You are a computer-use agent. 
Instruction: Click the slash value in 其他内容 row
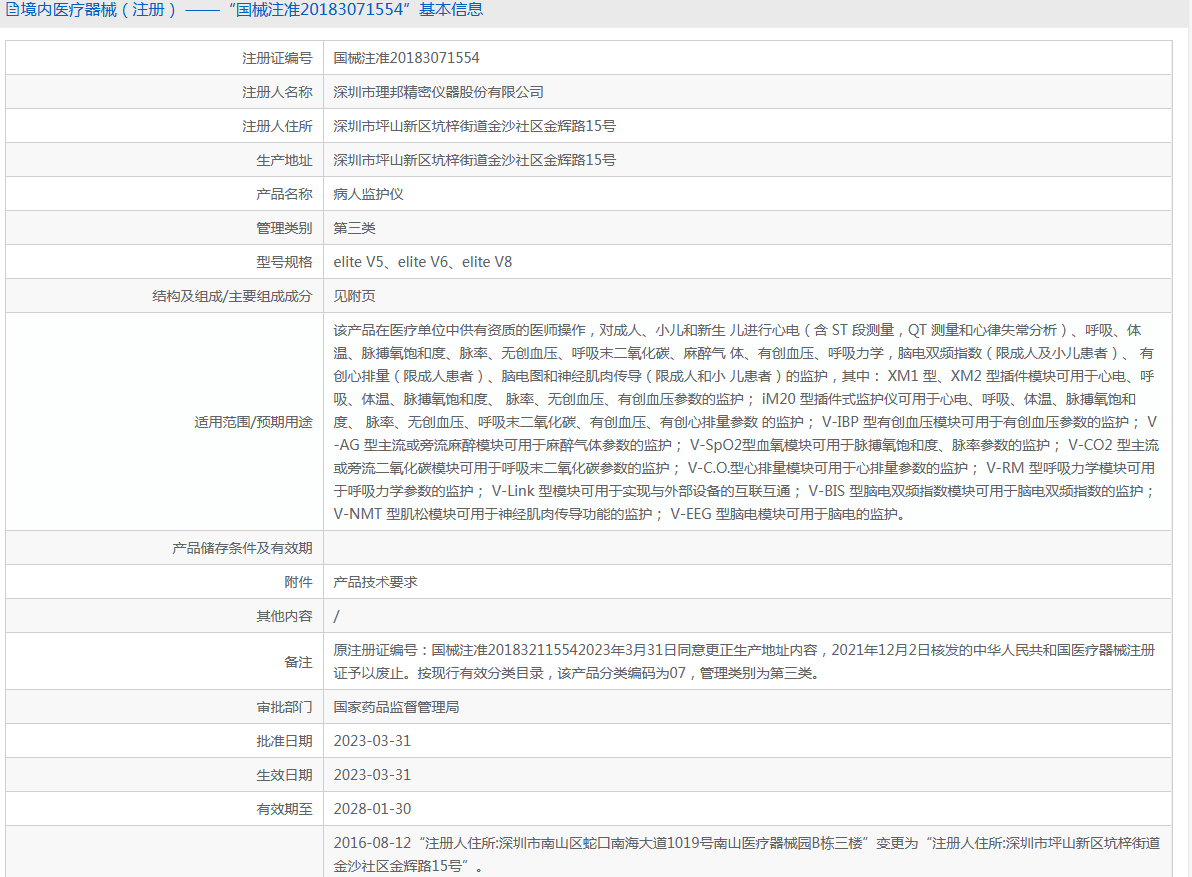coord(337,616)
